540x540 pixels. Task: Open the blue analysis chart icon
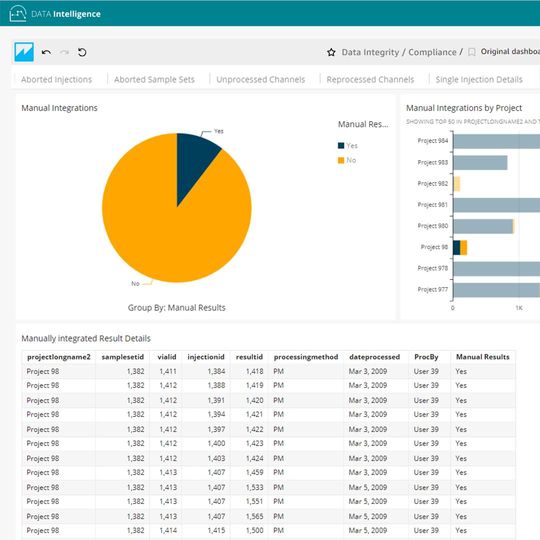[24, 52]
